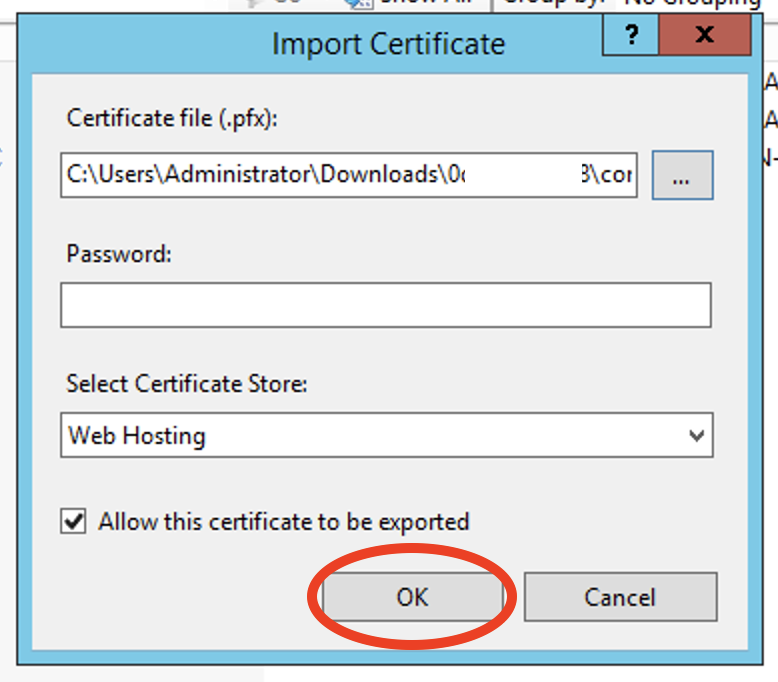Image resolution: width=778 pixels, height=682 pixels.
Task: Click inside the Certificate file path field
Action: click(x=250, y=174)
